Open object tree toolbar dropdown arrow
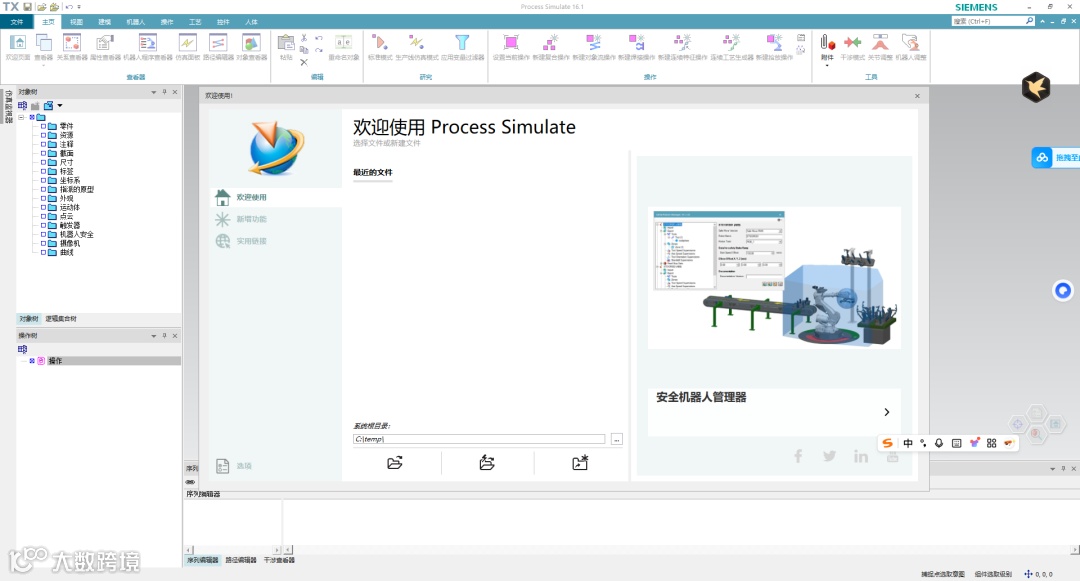 coord(60,105)
